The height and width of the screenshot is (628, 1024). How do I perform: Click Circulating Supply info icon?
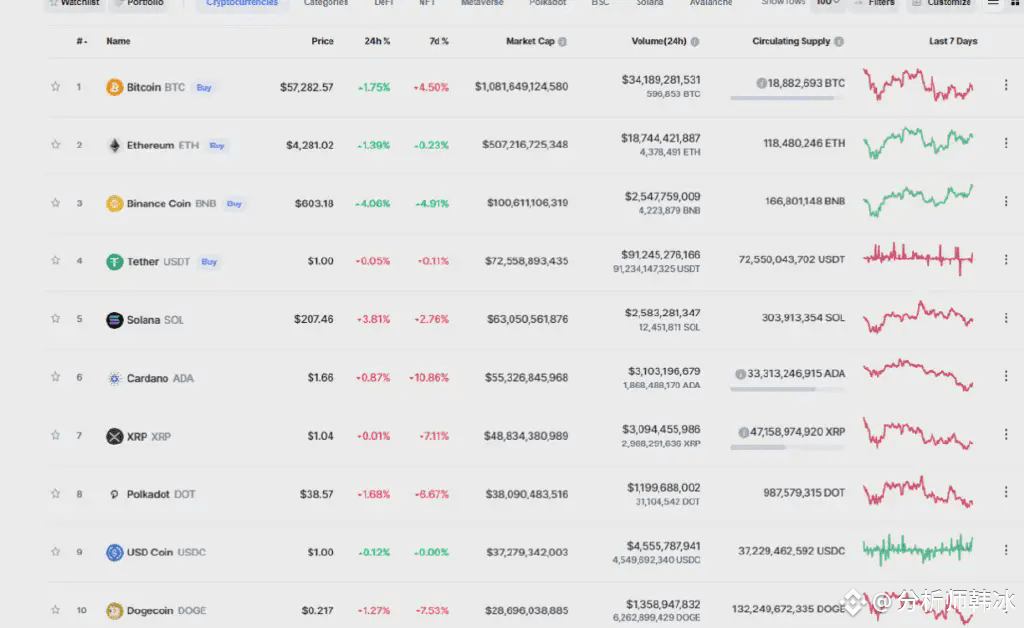coord(839,42)
